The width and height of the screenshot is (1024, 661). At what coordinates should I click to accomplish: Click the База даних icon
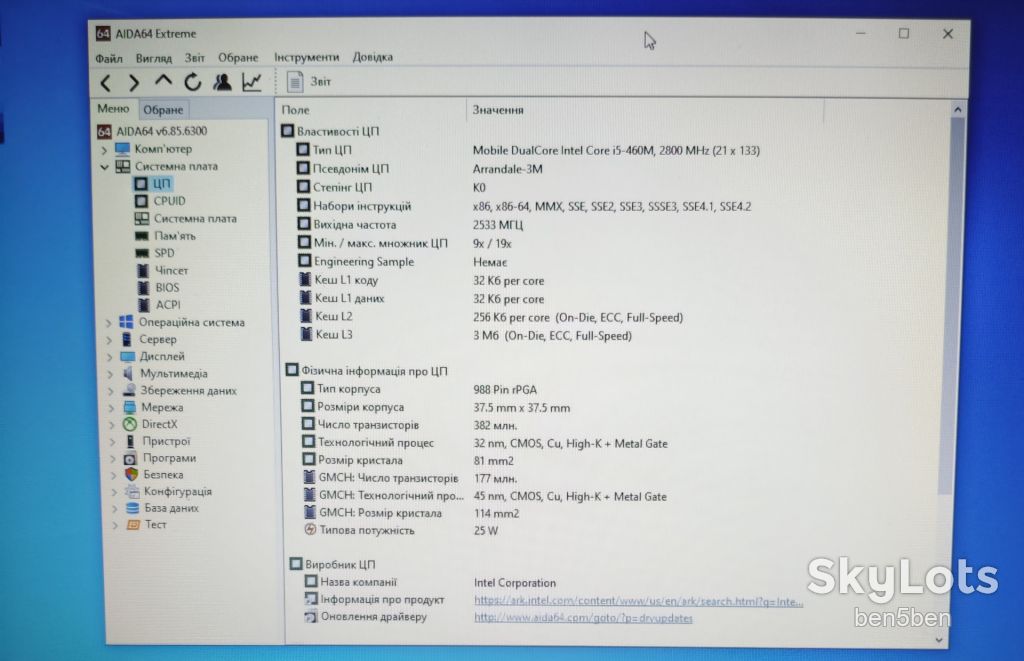(x=133, y=508)
